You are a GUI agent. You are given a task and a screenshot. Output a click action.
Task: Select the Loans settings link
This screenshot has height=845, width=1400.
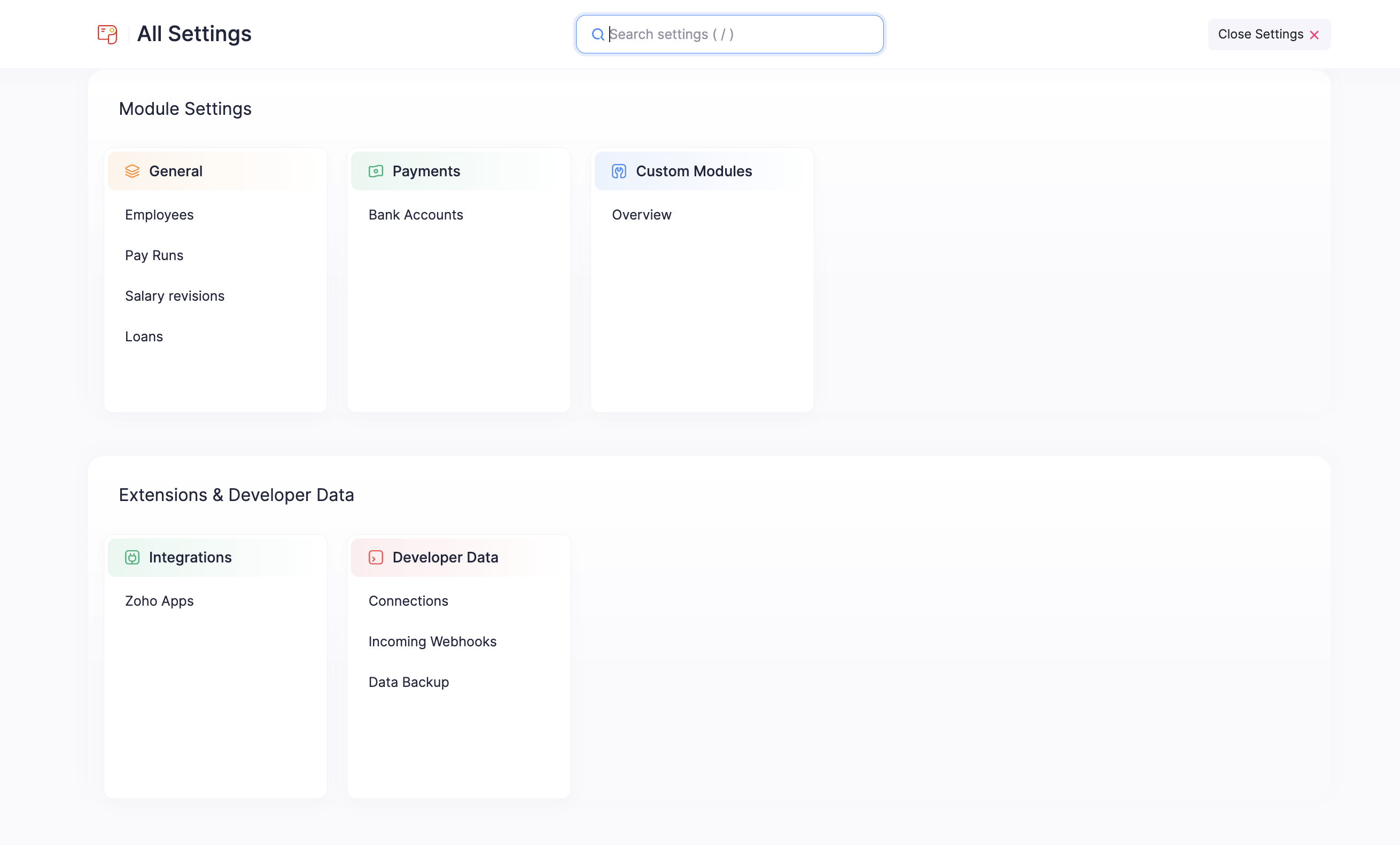[144, 337]
